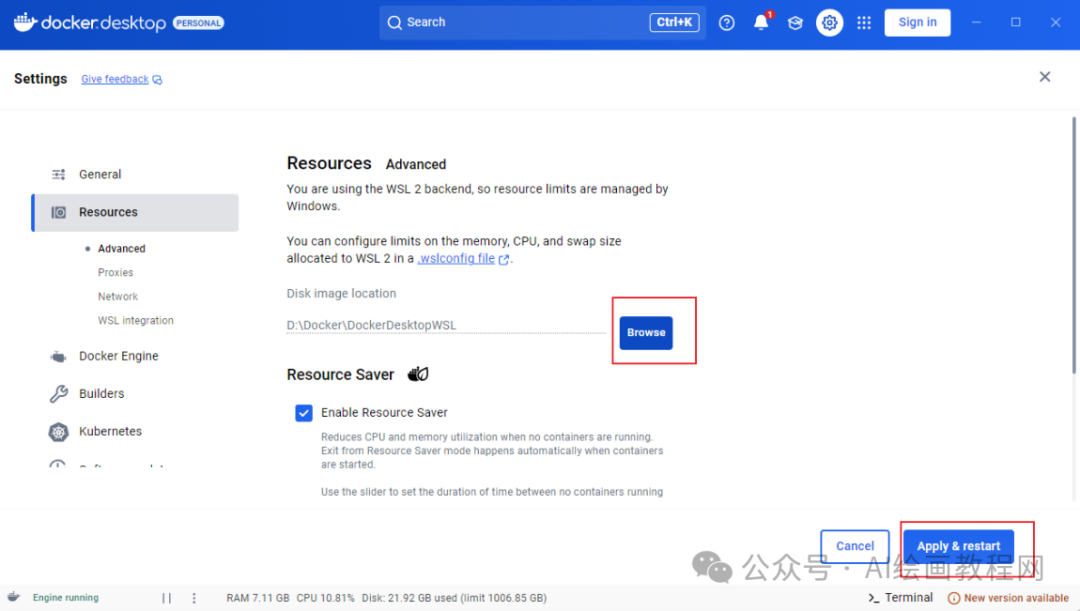
Task: Click the Builders wrench icon
Action: point(59,393)
